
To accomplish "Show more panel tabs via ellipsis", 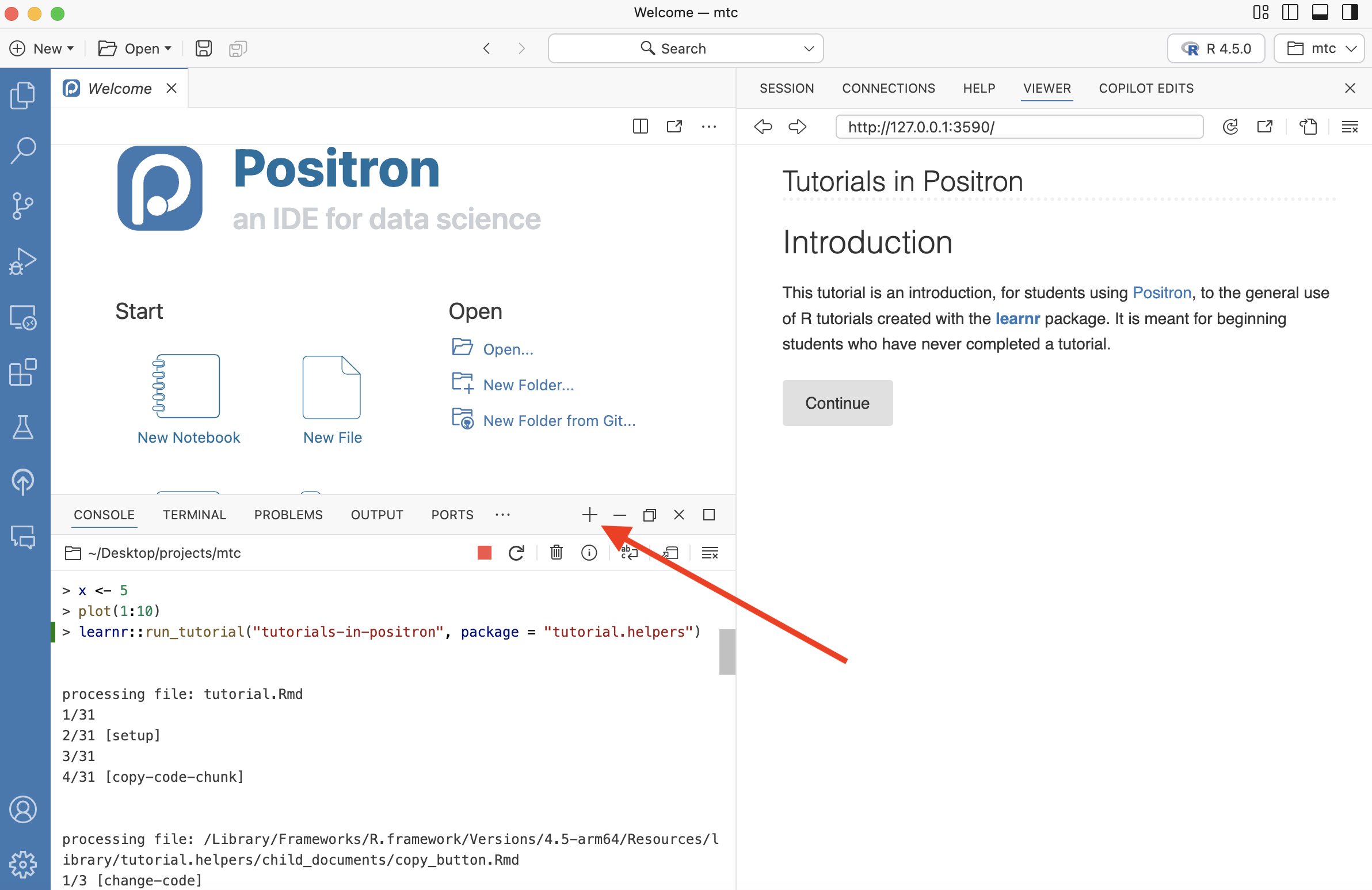I will coord(502,515).
